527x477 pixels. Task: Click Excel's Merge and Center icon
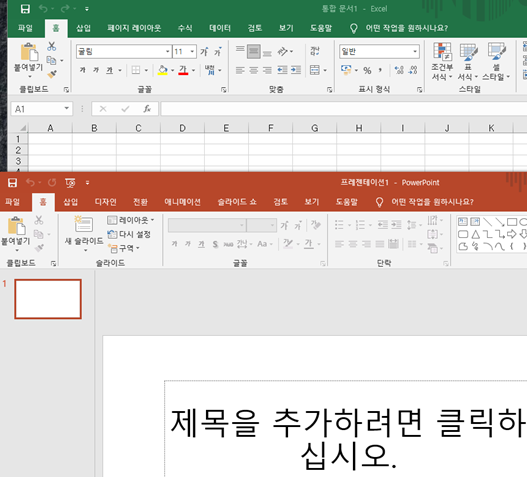pyautogui.click(x=315, y=70)
